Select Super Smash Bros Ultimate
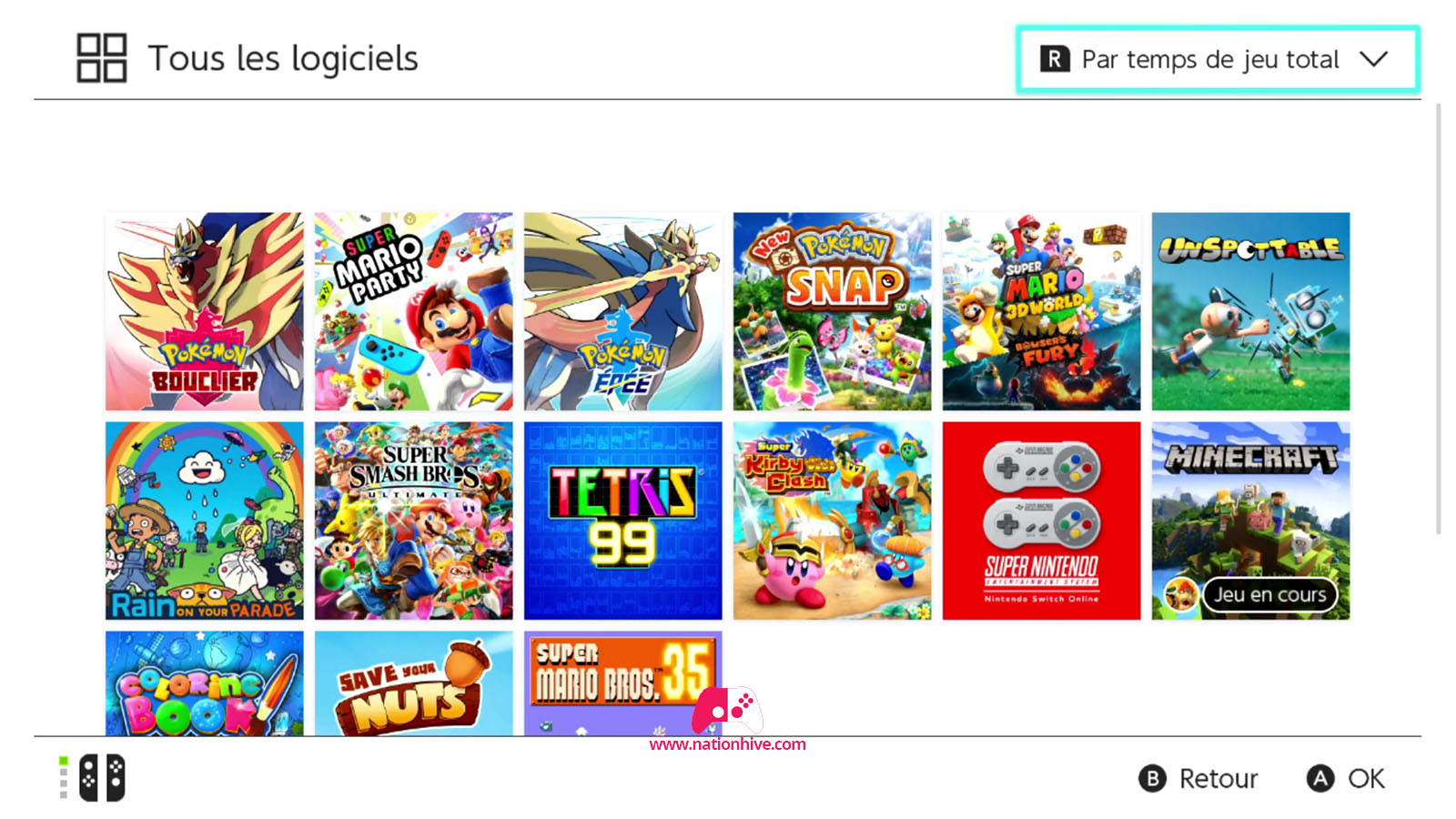 tap(414, 521)
